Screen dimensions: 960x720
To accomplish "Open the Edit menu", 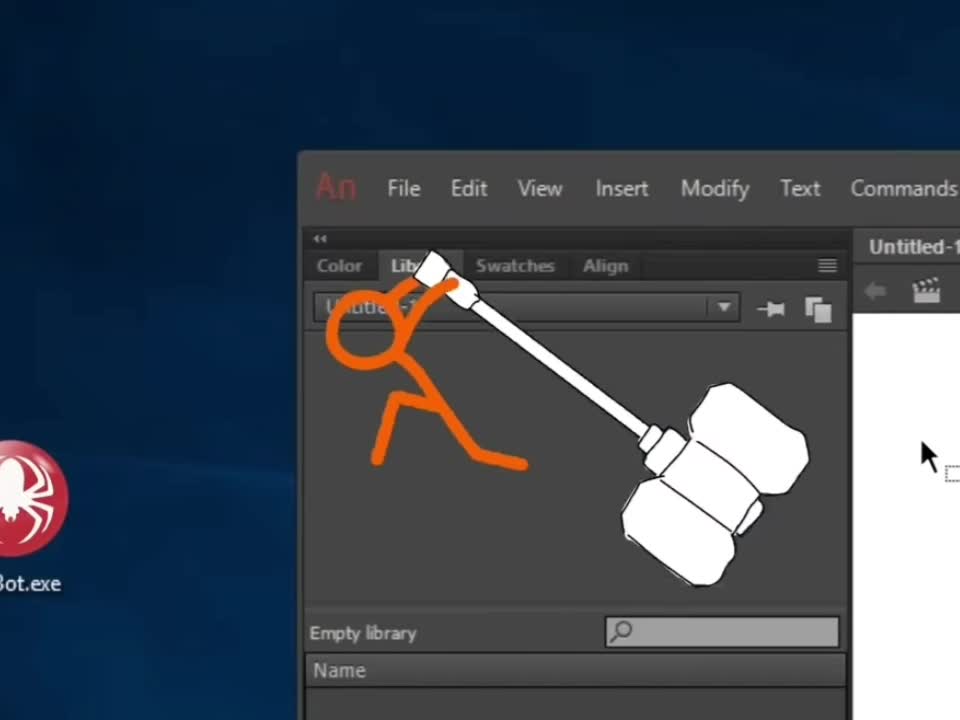I will click(x=469, y=188).
